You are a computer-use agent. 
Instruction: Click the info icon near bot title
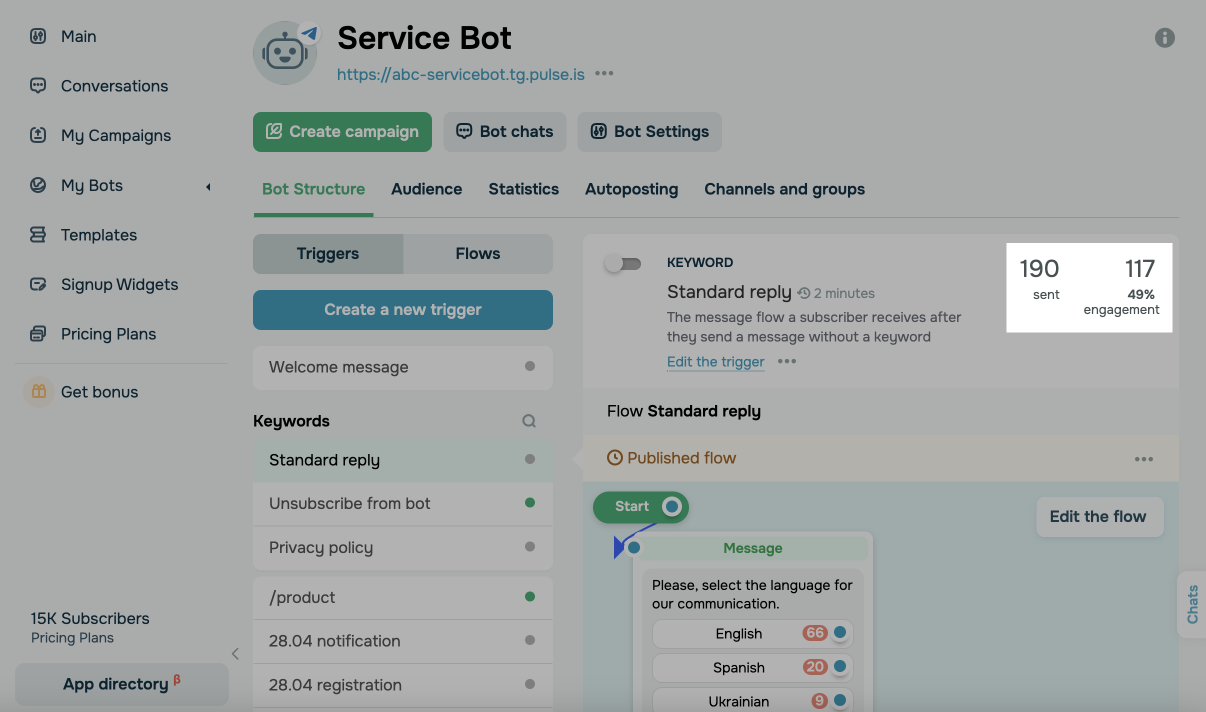click(x=1164, y=38)
